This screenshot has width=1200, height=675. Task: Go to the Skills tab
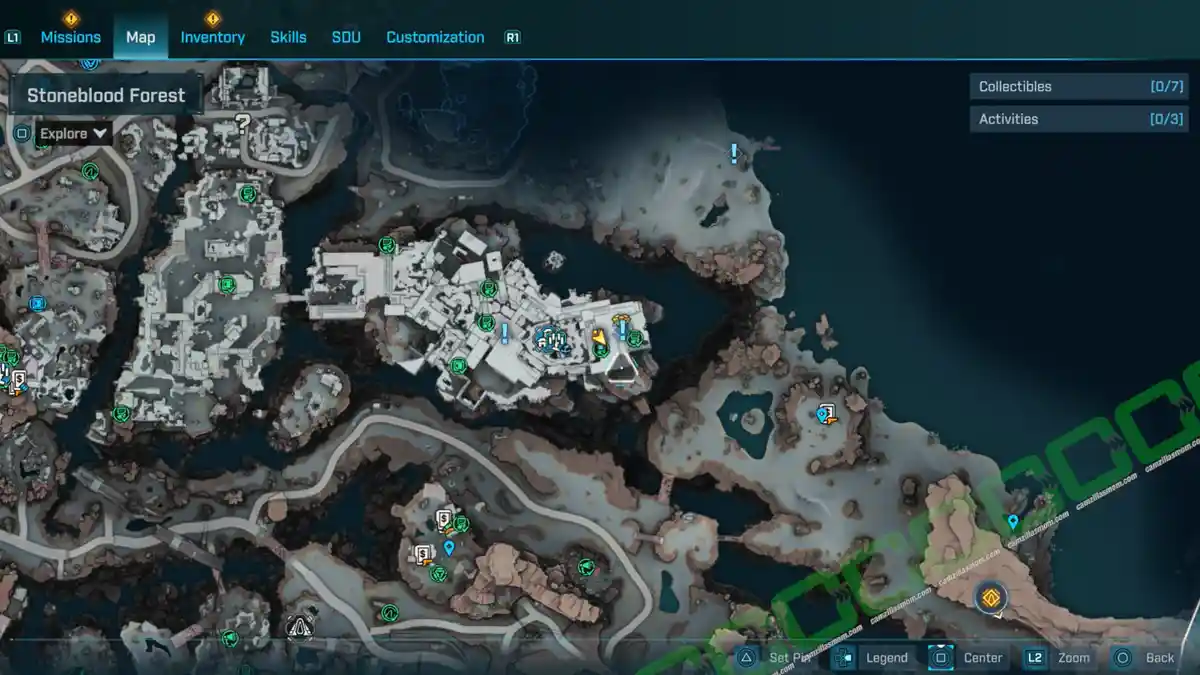click(x=288, y=37)
